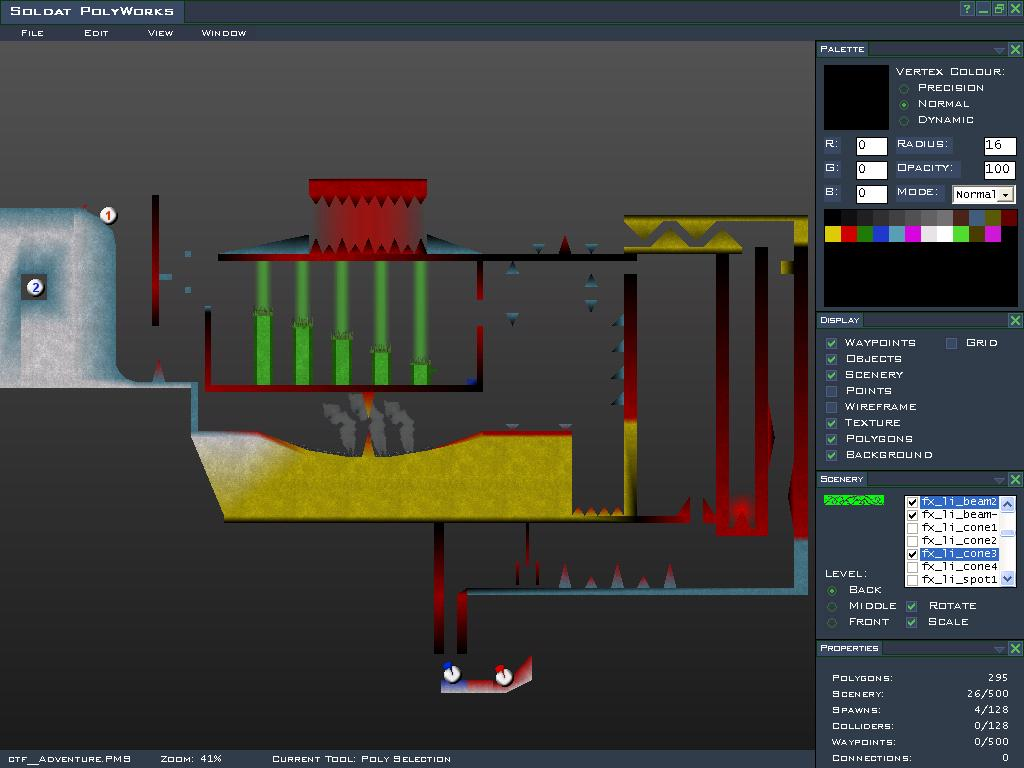Close the Display panel
The height and width of the screenshot is (768, 1024).
click(1015, 321)
